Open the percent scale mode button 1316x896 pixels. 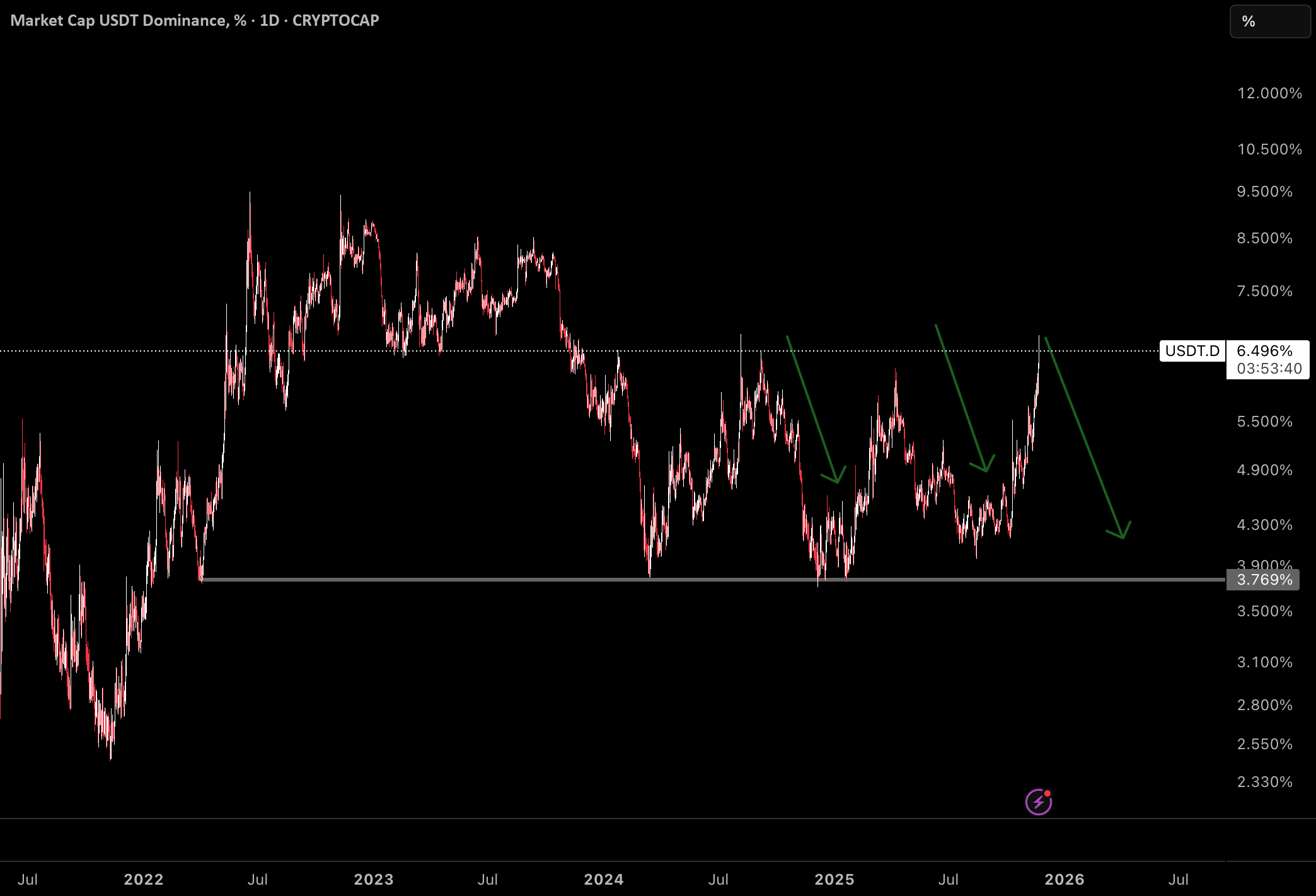pyautogui.click(x=1270, y=21)
